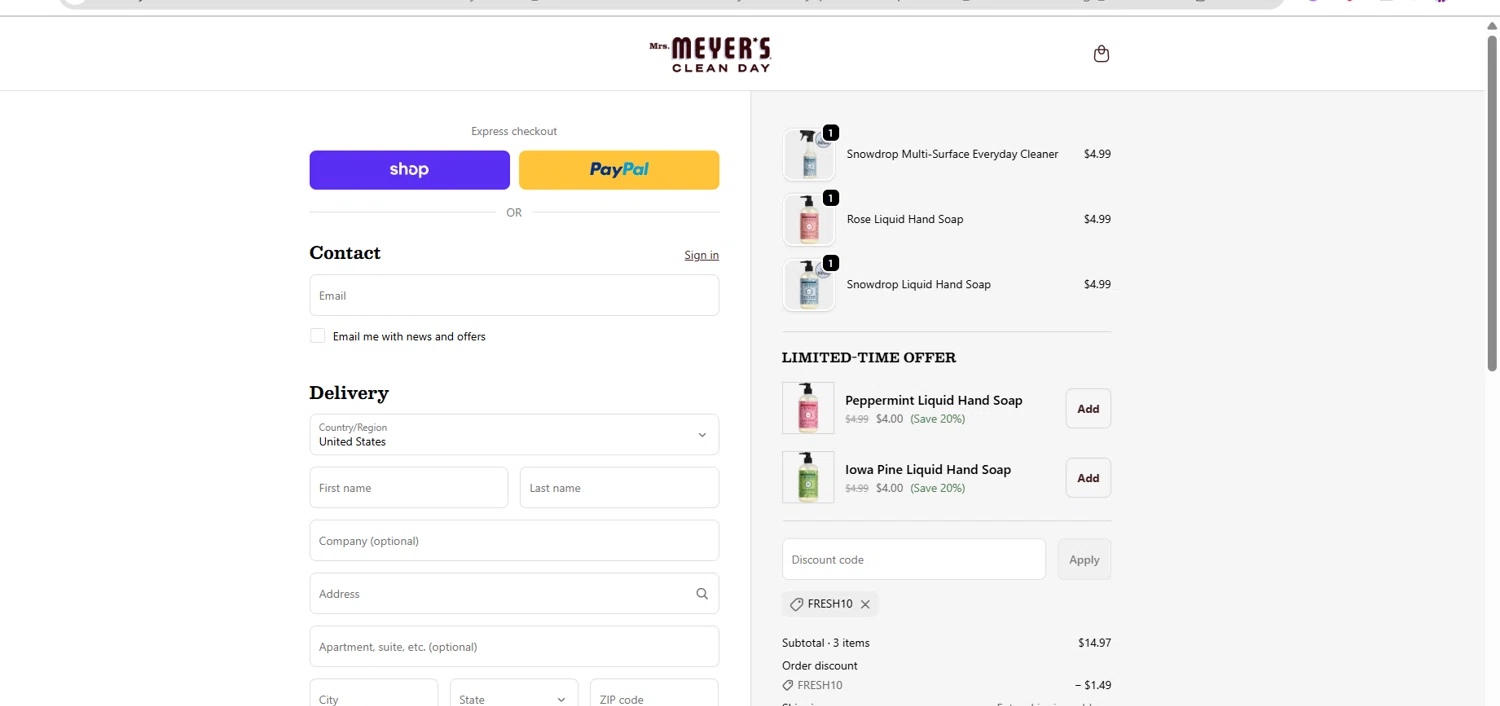Click Snowdrop Liquid Hand Soap thumbnail
Viewport: 1500px width, 706px height.
click(808, 285)
